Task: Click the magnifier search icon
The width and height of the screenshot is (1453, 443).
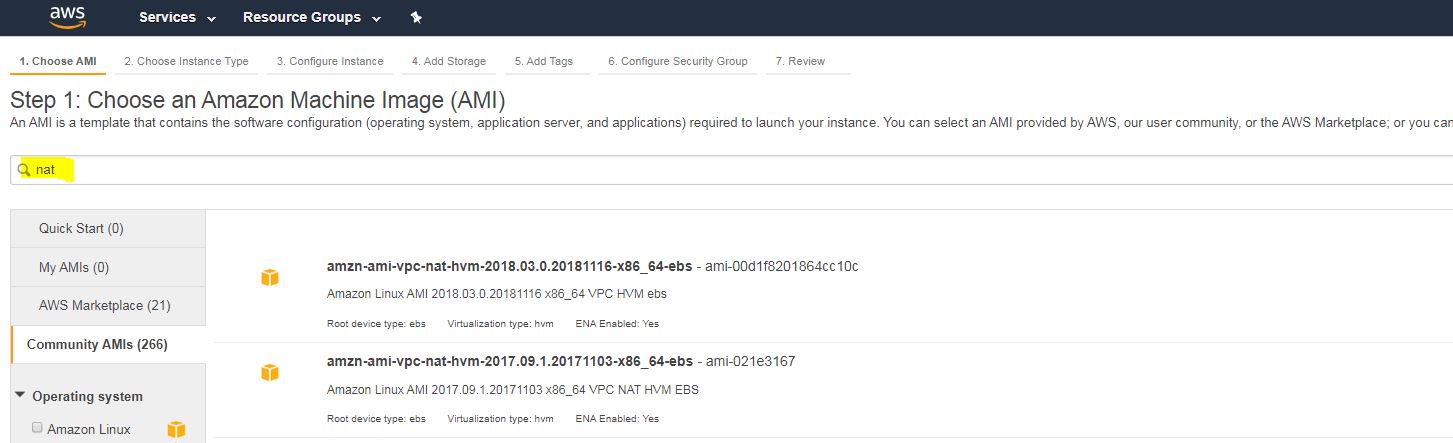Action: click(x=24, y=170)
